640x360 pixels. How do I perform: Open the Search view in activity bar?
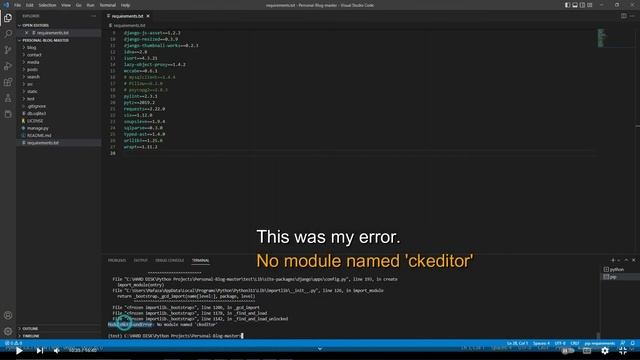(8, 34)
